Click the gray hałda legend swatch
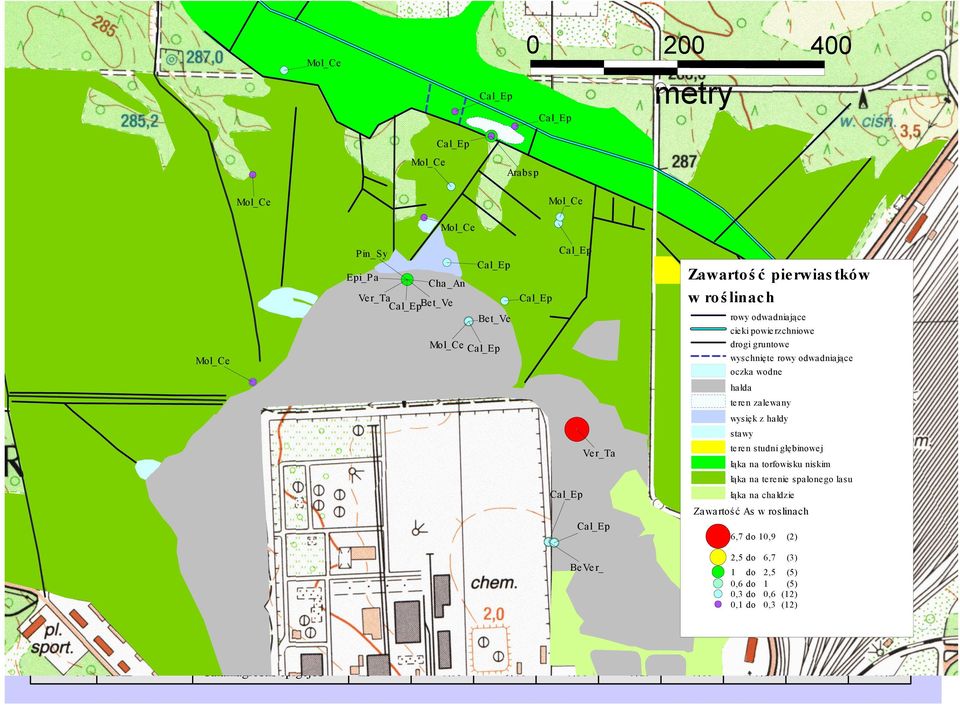This screenshot has width=960, height=705. (x=708, y=387)
